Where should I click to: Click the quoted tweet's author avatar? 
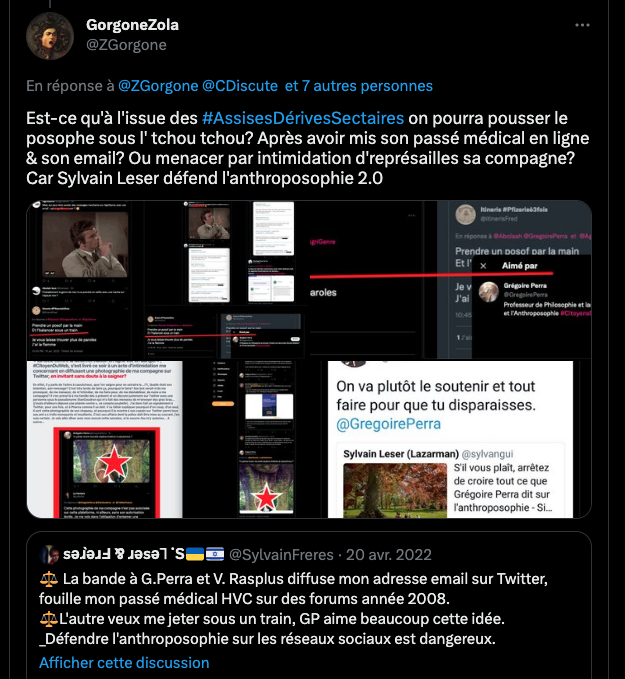49,555
